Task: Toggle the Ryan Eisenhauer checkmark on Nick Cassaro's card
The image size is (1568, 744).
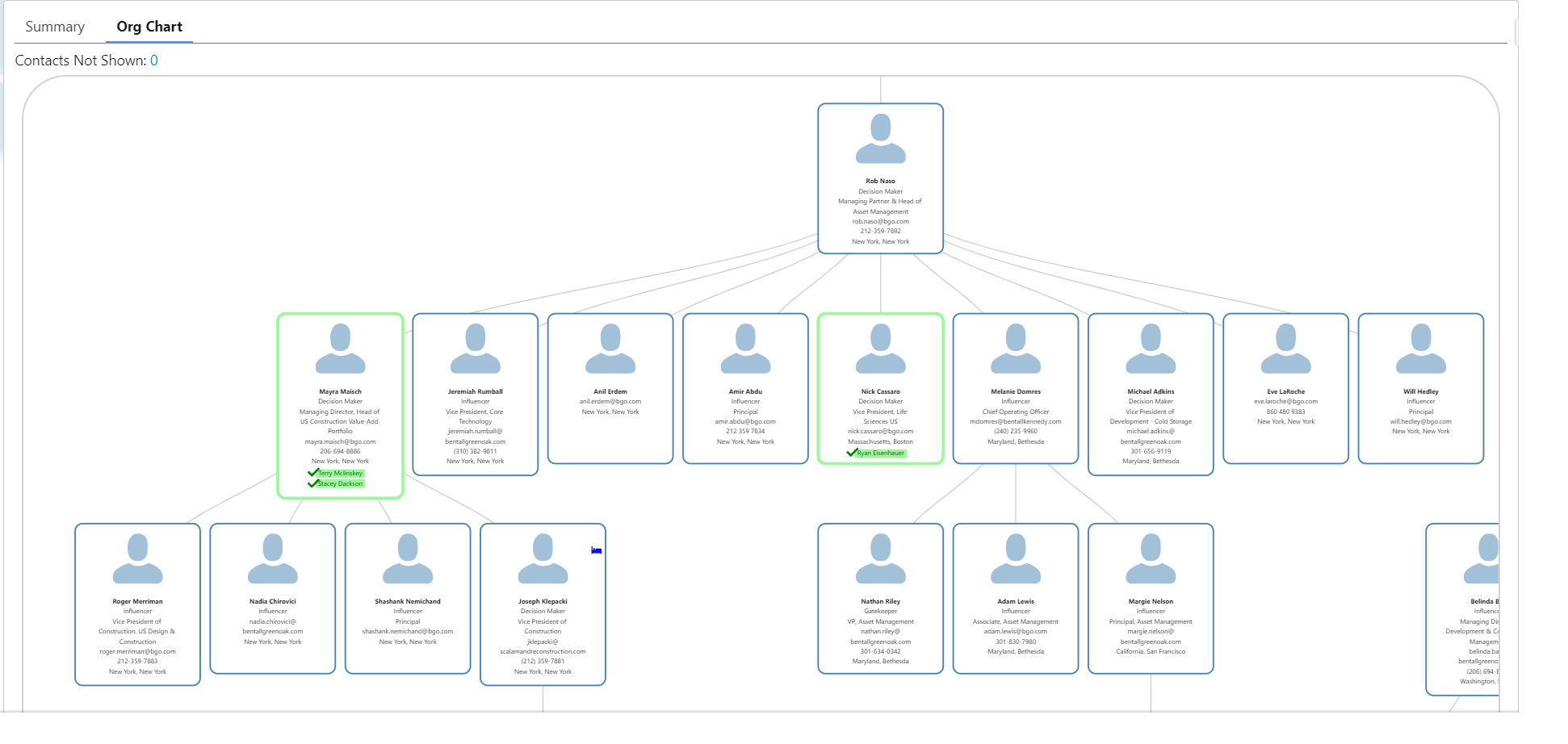Action: (x=853, y=454)
